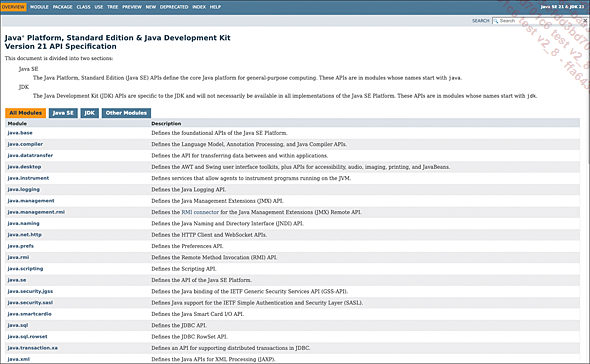The height and width of the screenshot is (364, 590).
Task: Click the 'Java SE' definition term in the intro
Action: click(29, 69)
